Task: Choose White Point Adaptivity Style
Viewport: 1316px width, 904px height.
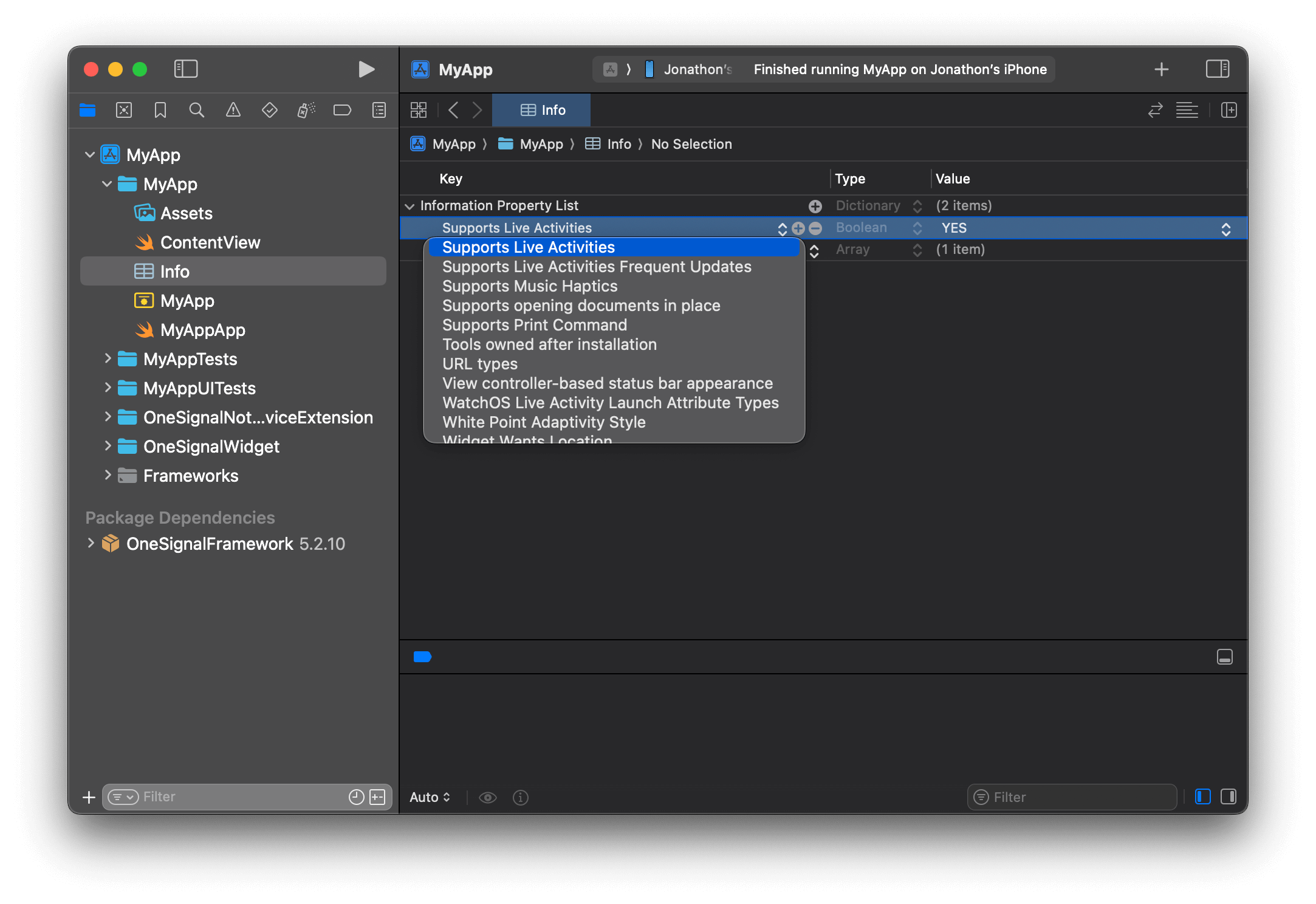Action: [614, 422]
